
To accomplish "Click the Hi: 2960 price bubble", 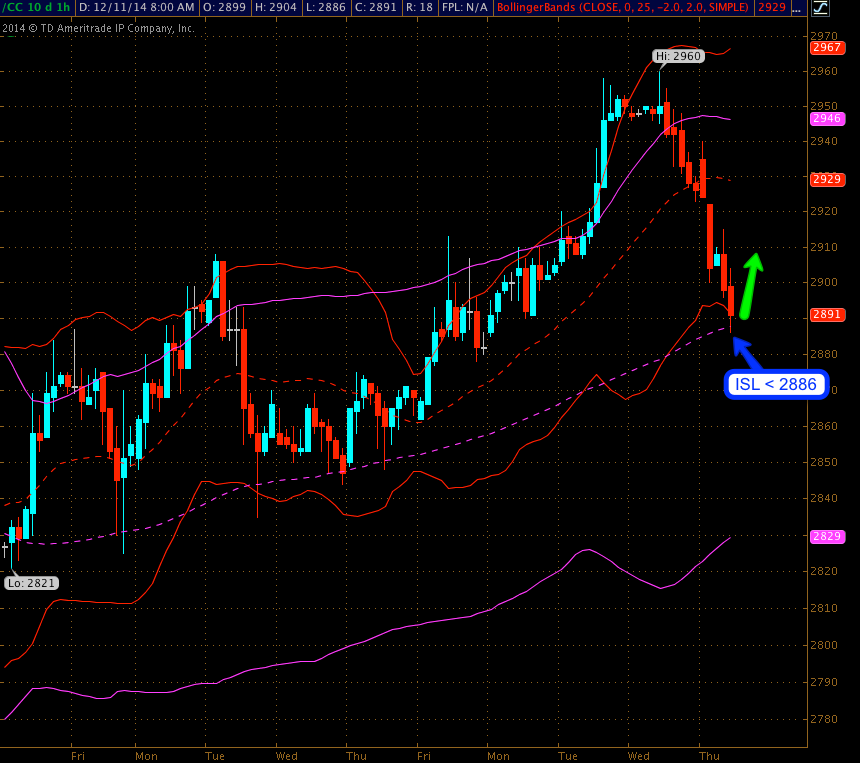I will 679,57.
